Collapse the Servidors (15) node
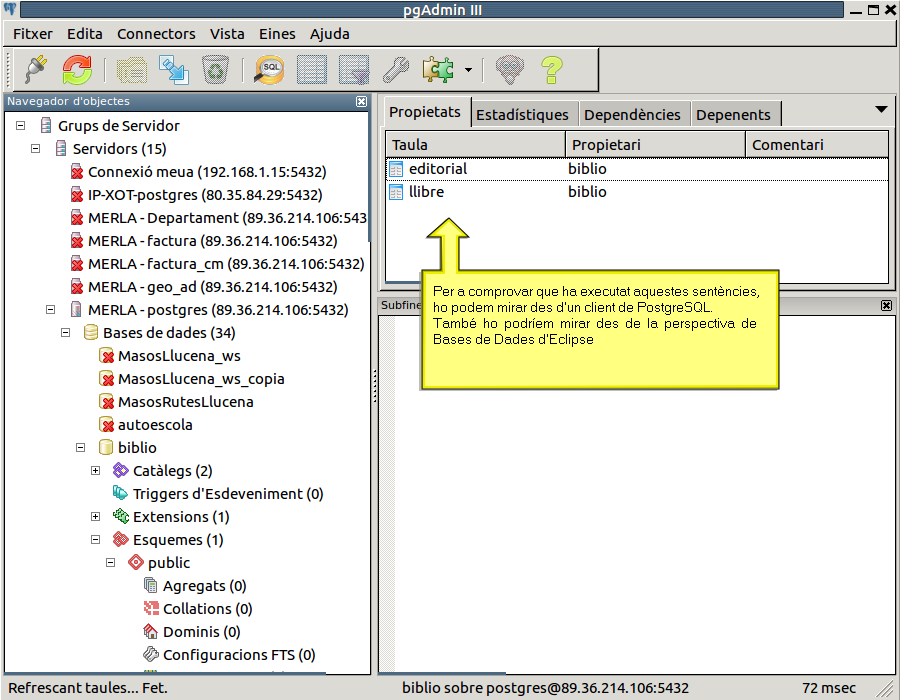 point(36,148)
